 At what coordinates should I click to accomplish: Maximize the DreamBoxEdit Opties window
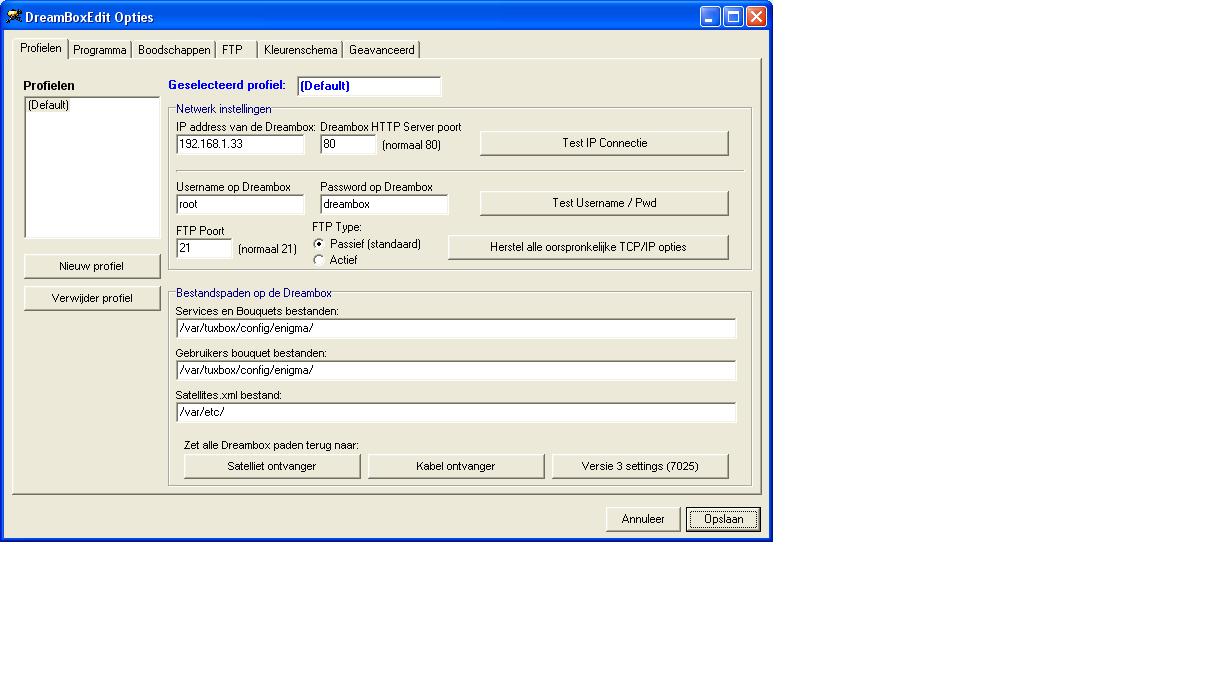[x=733, y=16]
